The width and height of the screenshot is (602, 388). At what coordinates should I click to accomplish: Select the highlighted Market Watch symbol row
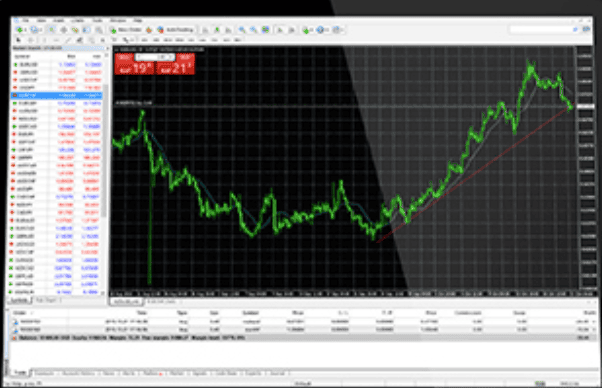tap(57, 95)
